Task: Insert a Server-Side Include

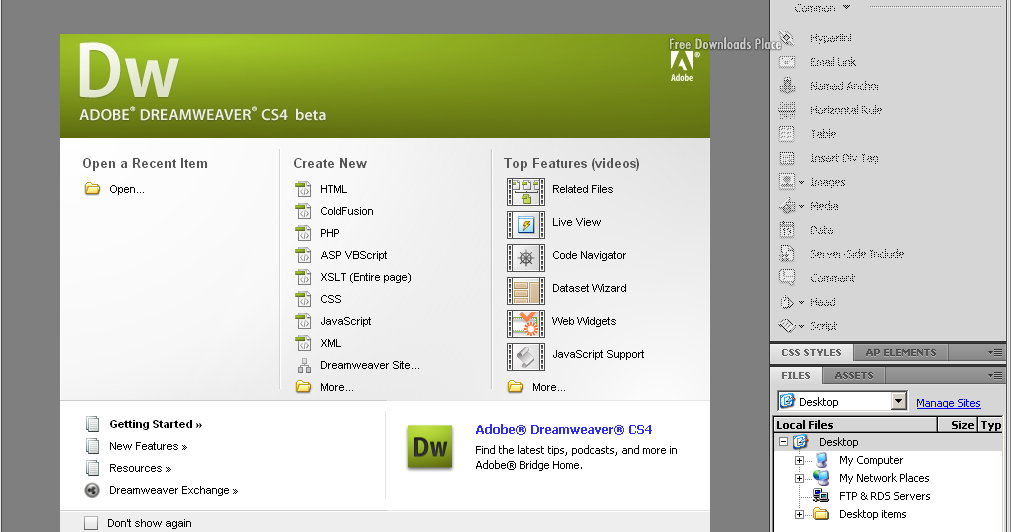Action: [x=857, y=254]
